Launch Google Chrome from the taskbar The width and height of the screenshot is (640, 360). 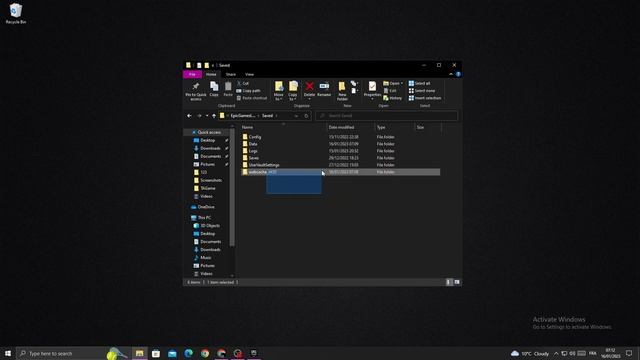coord(205,353)
